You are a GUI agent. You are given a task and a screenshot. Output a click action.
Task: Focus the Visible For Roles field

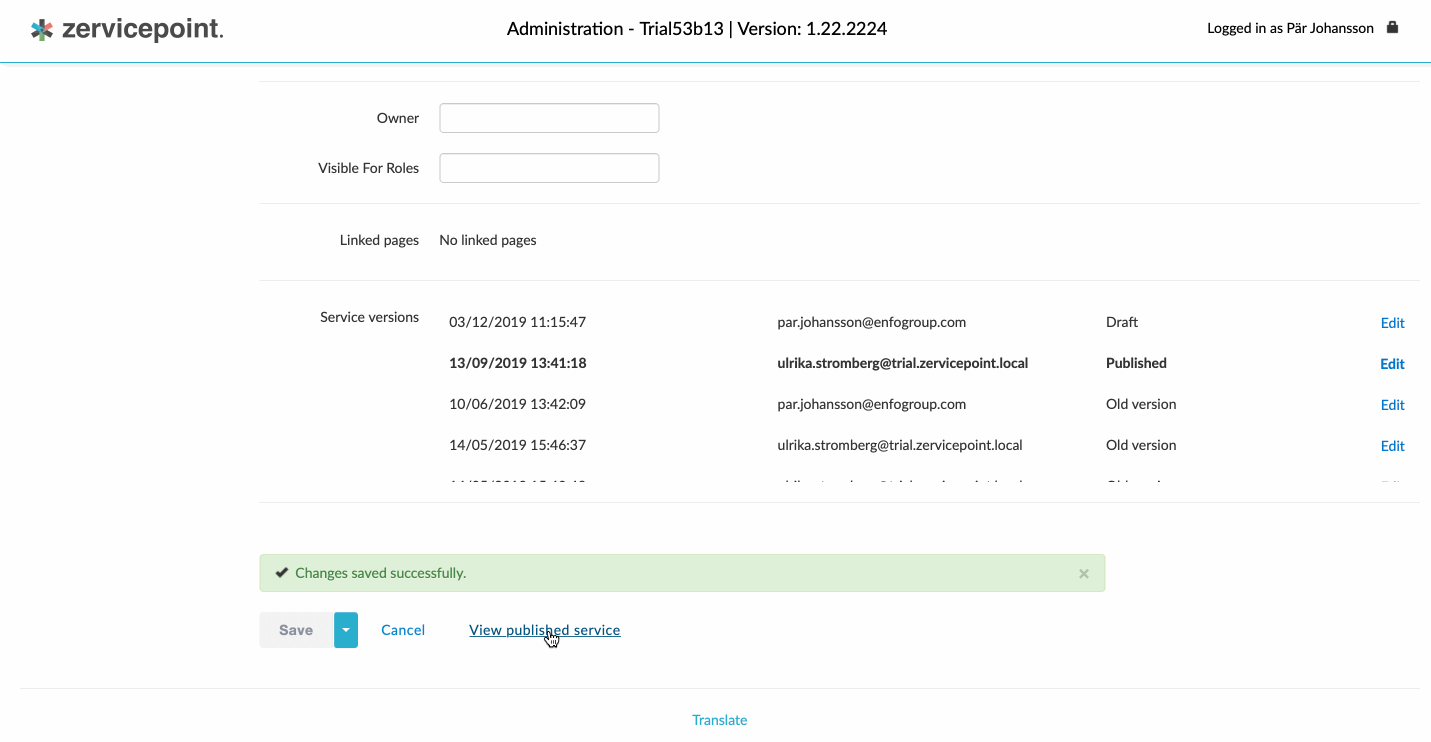pos(549,168)
